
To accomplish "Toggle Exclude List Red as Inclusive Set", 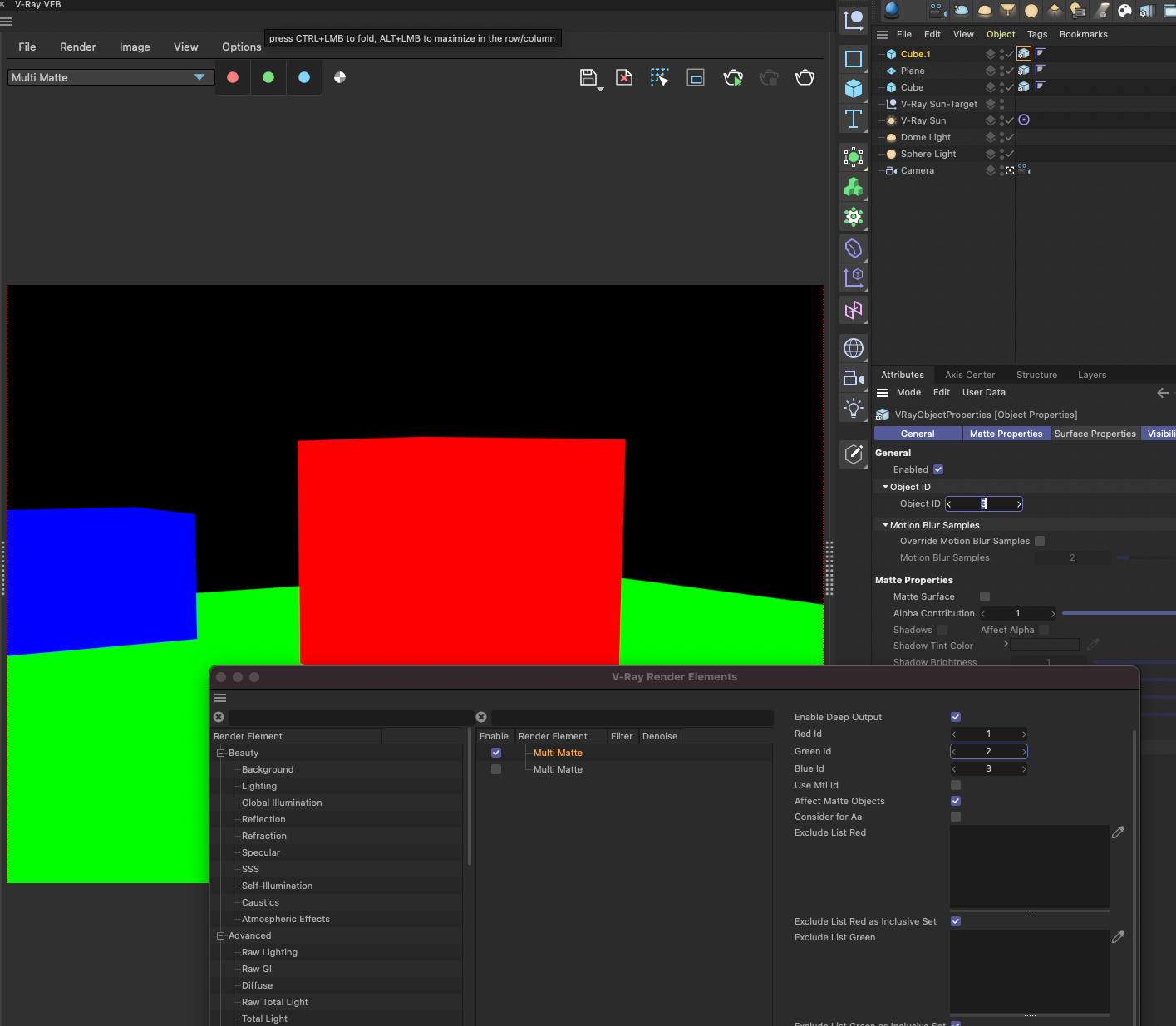I will pos(956,921).
